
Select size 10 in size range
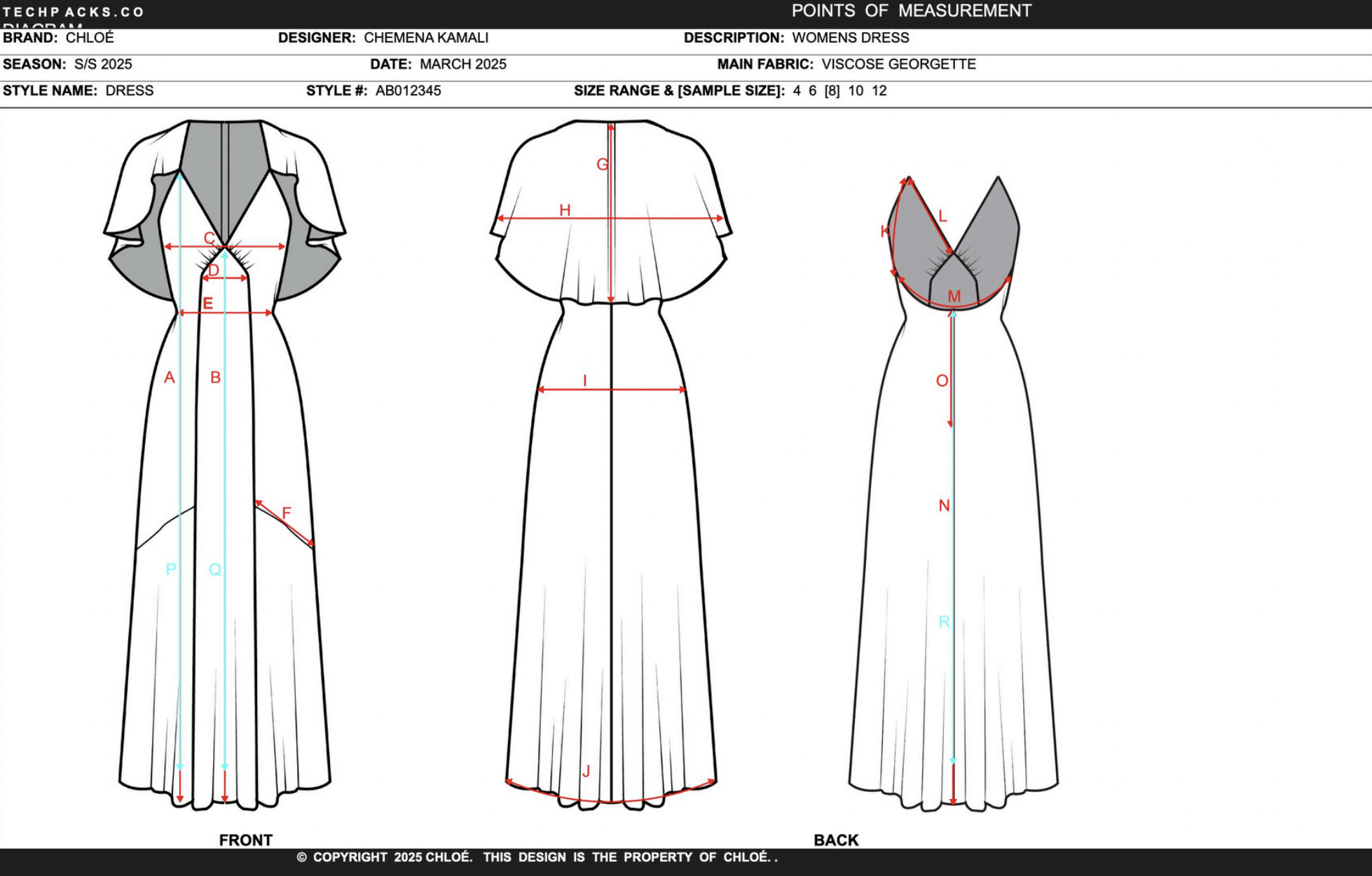pos(856,91)
